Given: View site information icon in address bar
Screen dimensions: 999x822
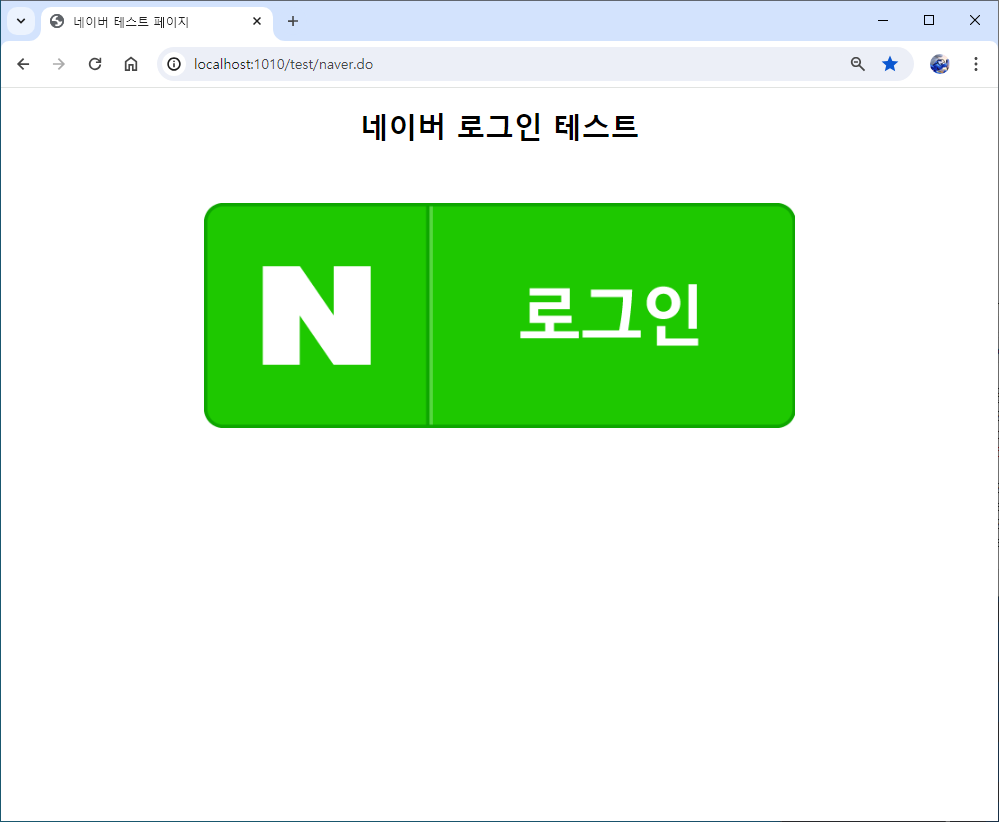Looking at the screenshot, I should [174, 64].
